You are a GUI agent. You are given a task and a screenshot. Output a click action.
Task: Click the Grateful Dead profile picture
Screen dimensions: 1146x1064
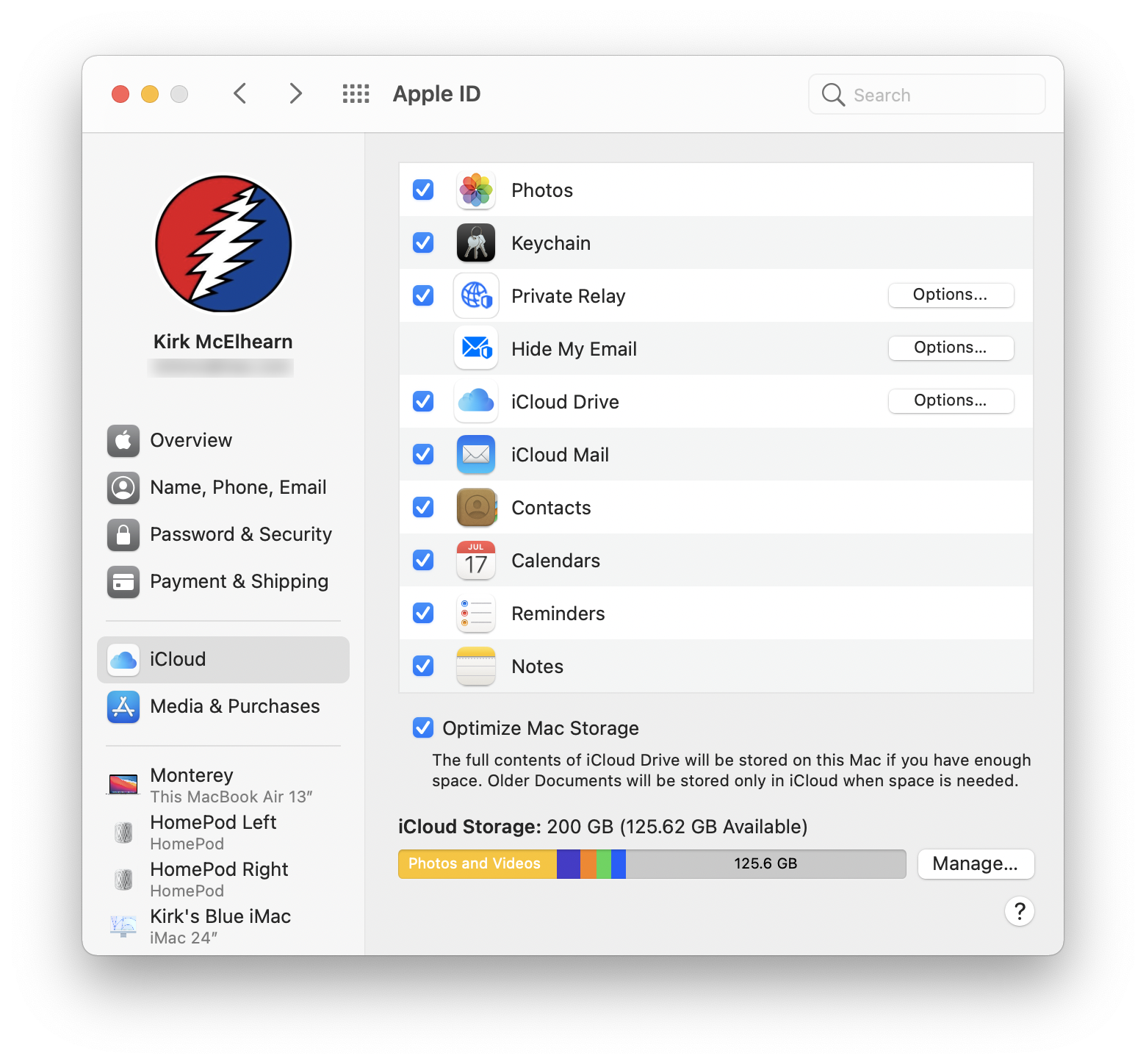pyautogui.click(x=223, y=244)
